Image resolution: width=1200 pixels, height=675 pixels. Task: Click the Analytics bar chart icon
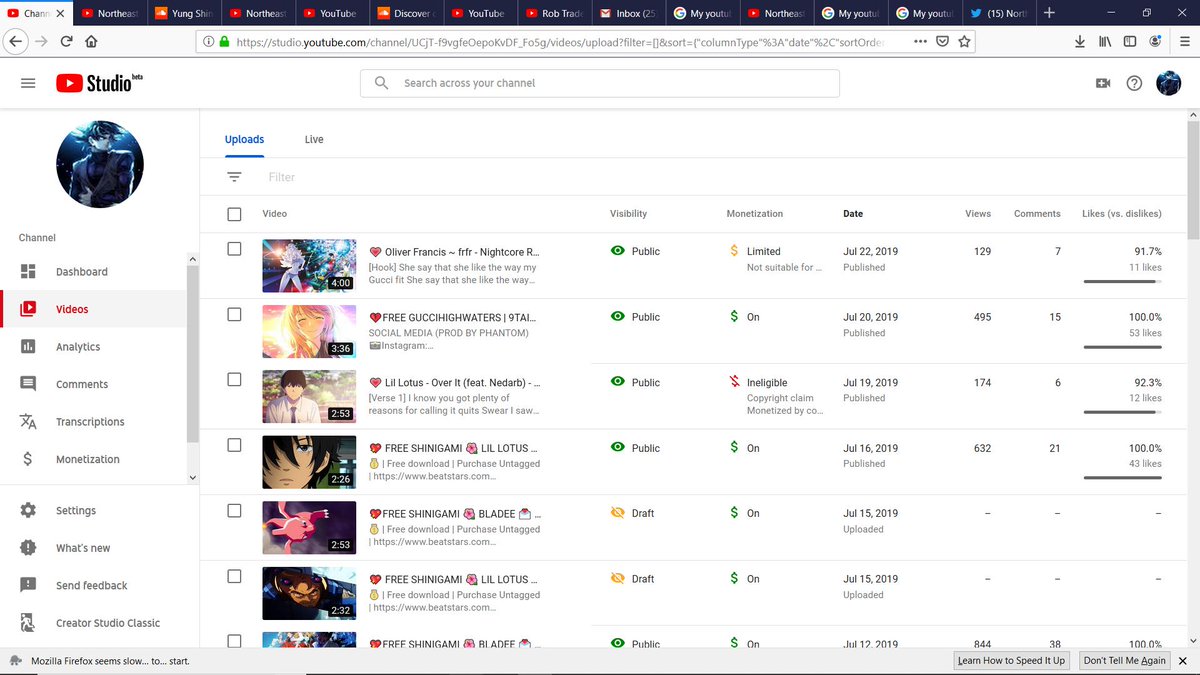[x=28, y=347]
